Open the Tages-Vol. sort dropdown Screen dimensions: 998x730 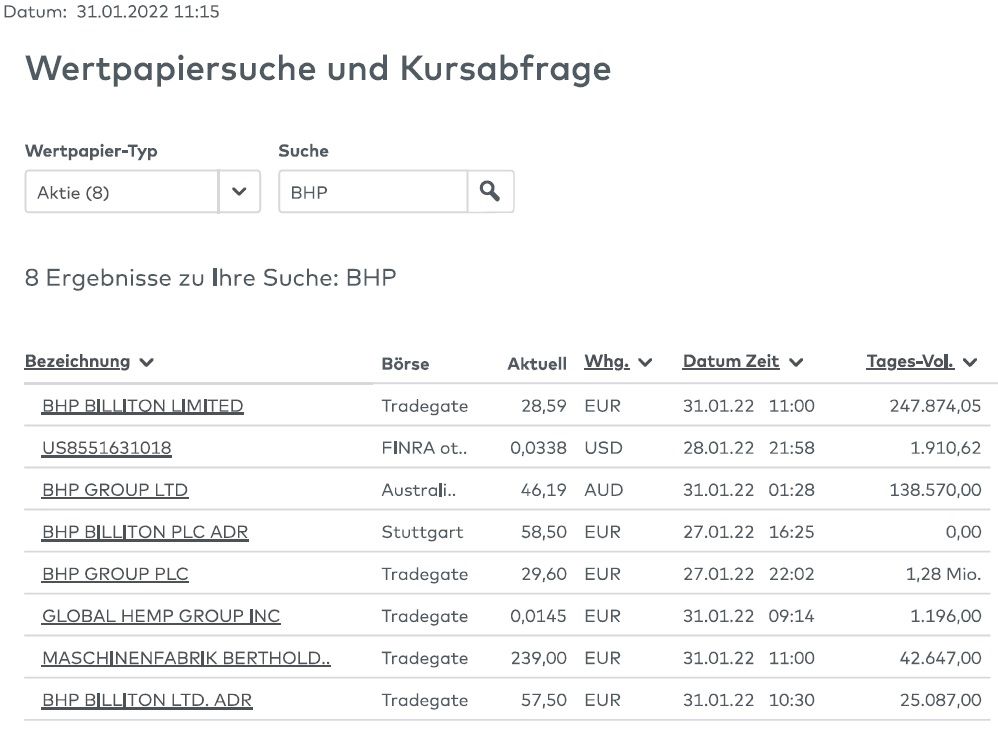pos(971,361)
